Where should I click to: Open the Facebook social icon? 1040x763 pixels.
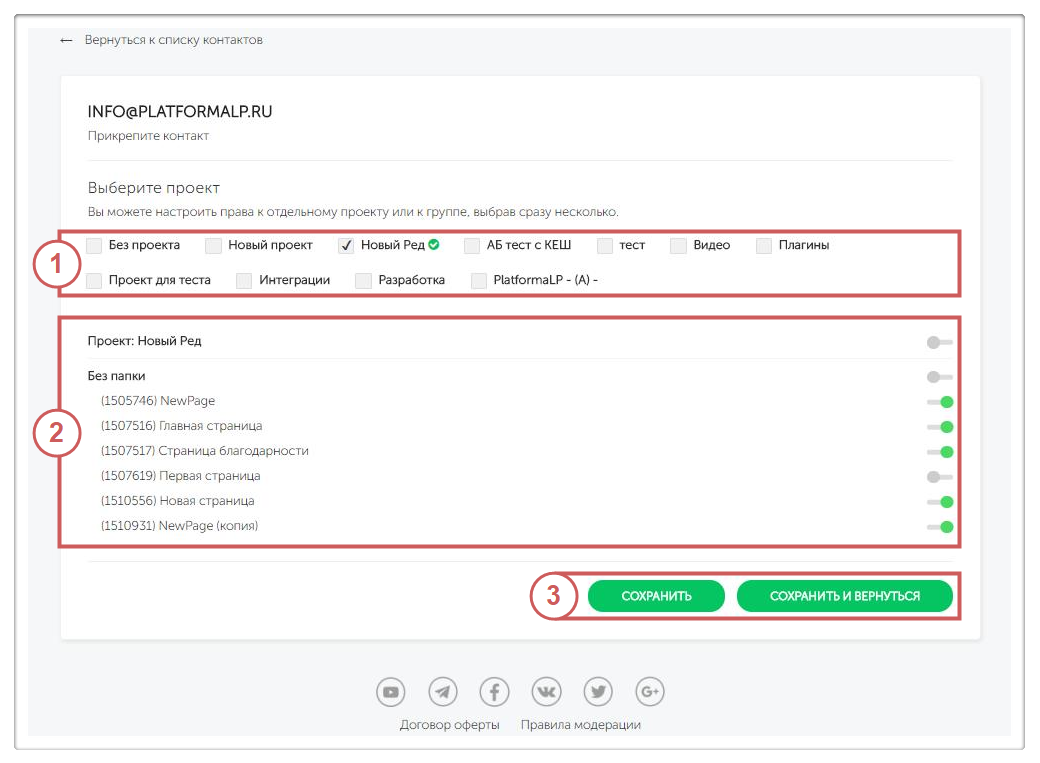494,691
